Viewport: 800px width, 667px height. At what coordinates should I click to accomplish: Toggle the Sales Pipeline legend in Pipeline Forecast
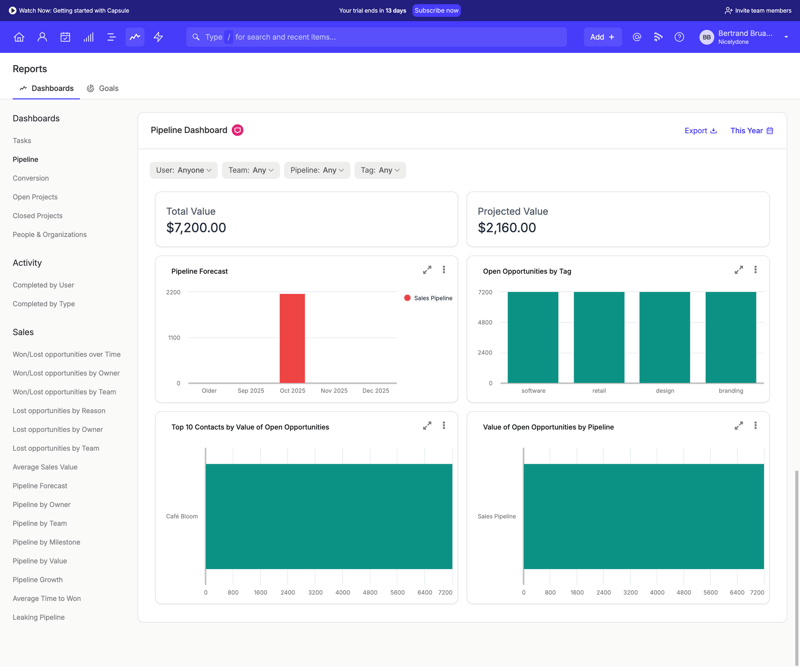pyautogui.click(x=428, y=298)
